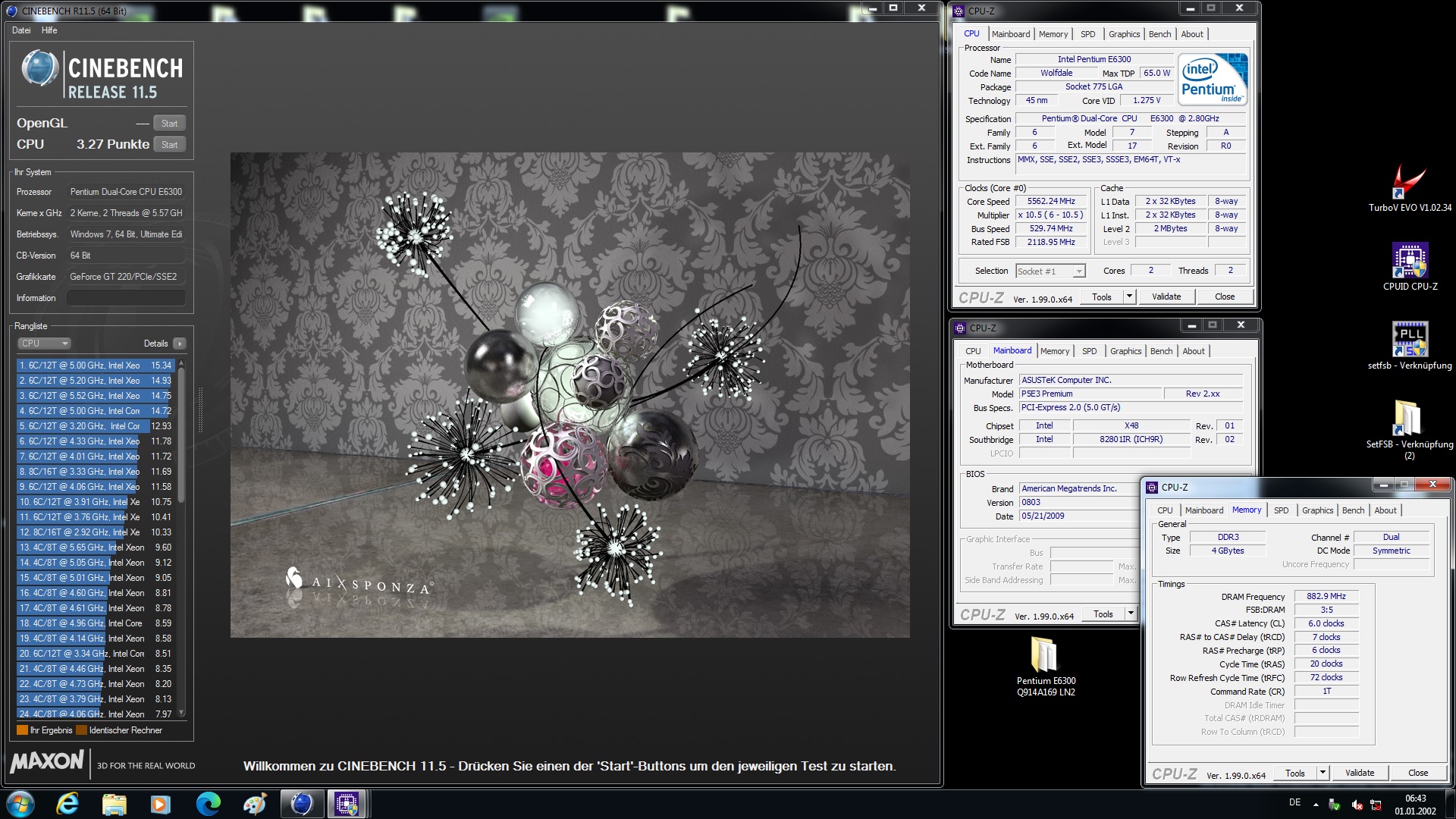
Task: Open CPU tab in Mainboard CPU-Z window
Action: coord(973,351)
